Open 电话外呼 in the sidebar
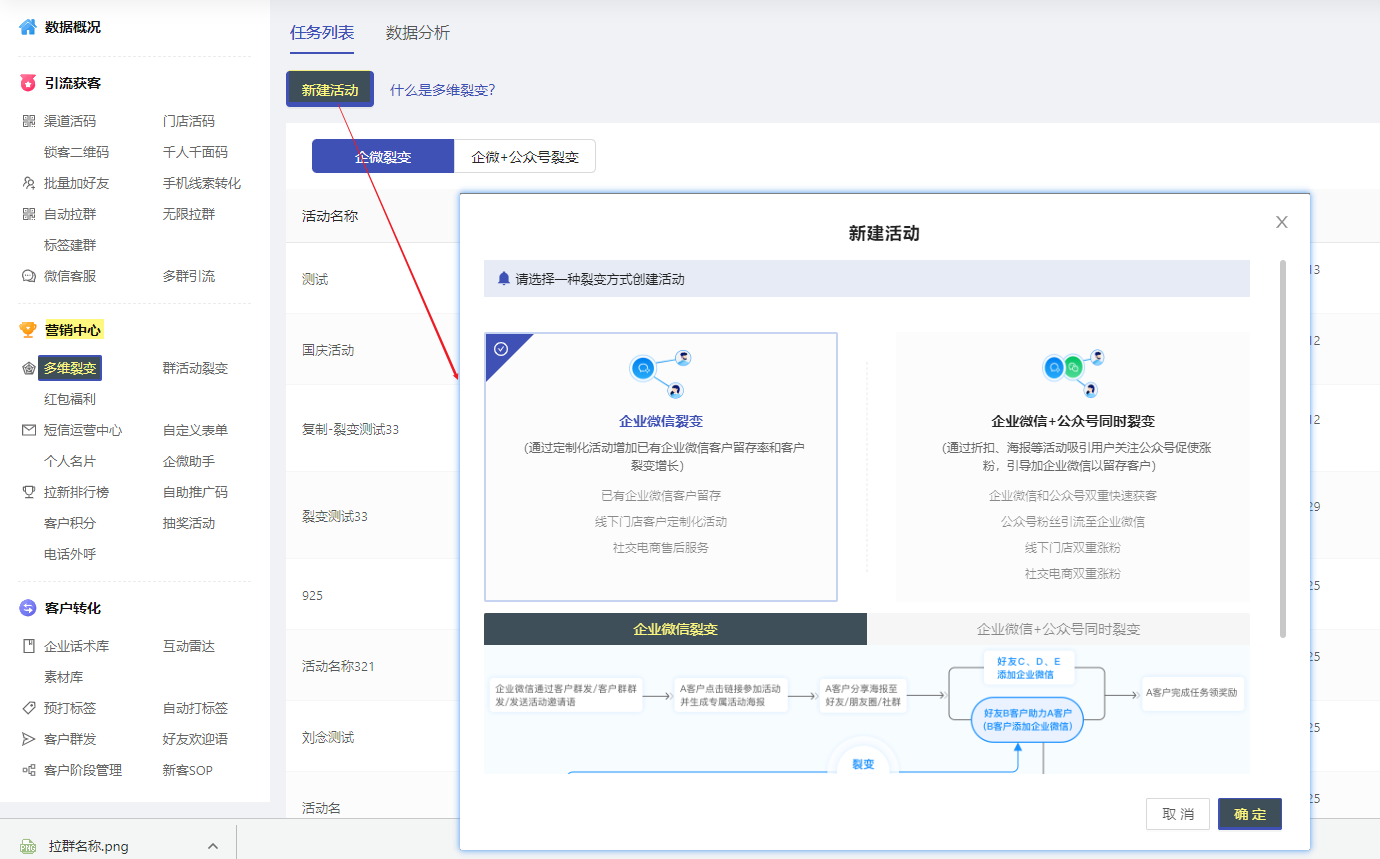The width and height of the screenshot is (1380, 859). point(70,554)
